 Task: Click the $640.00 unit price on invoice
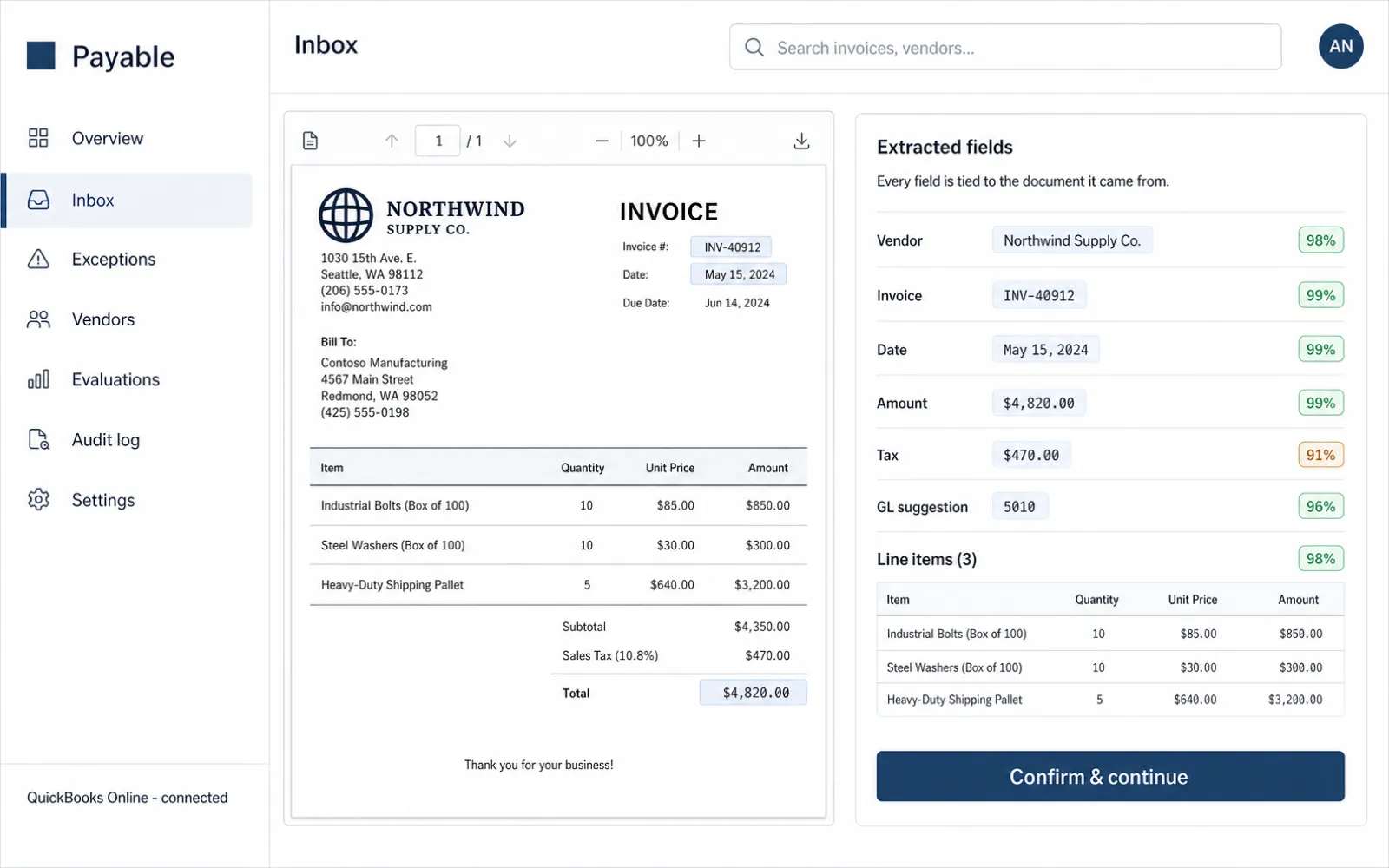tap(672, 585)
